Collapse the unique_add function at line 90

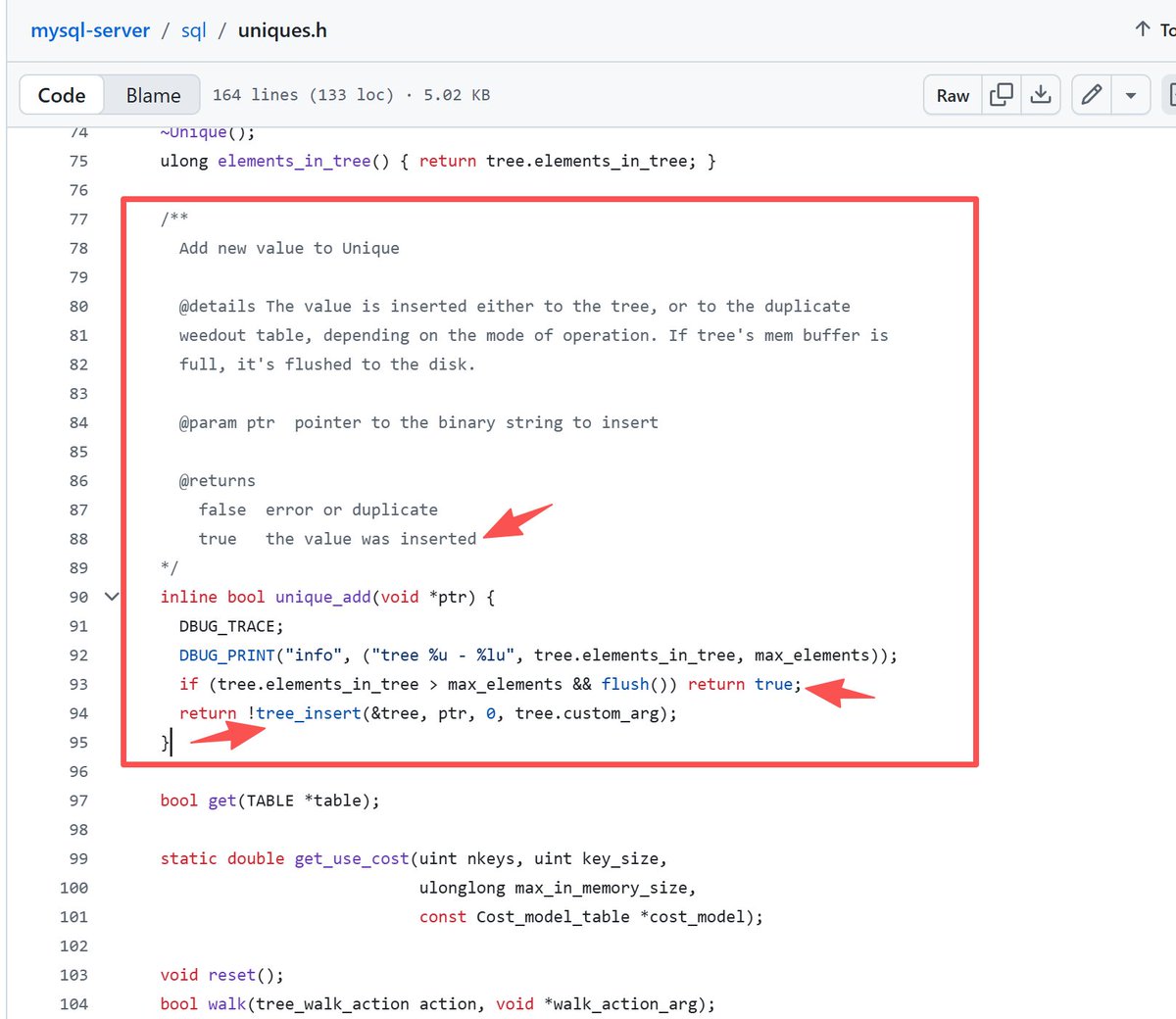[x=112, y=597]
